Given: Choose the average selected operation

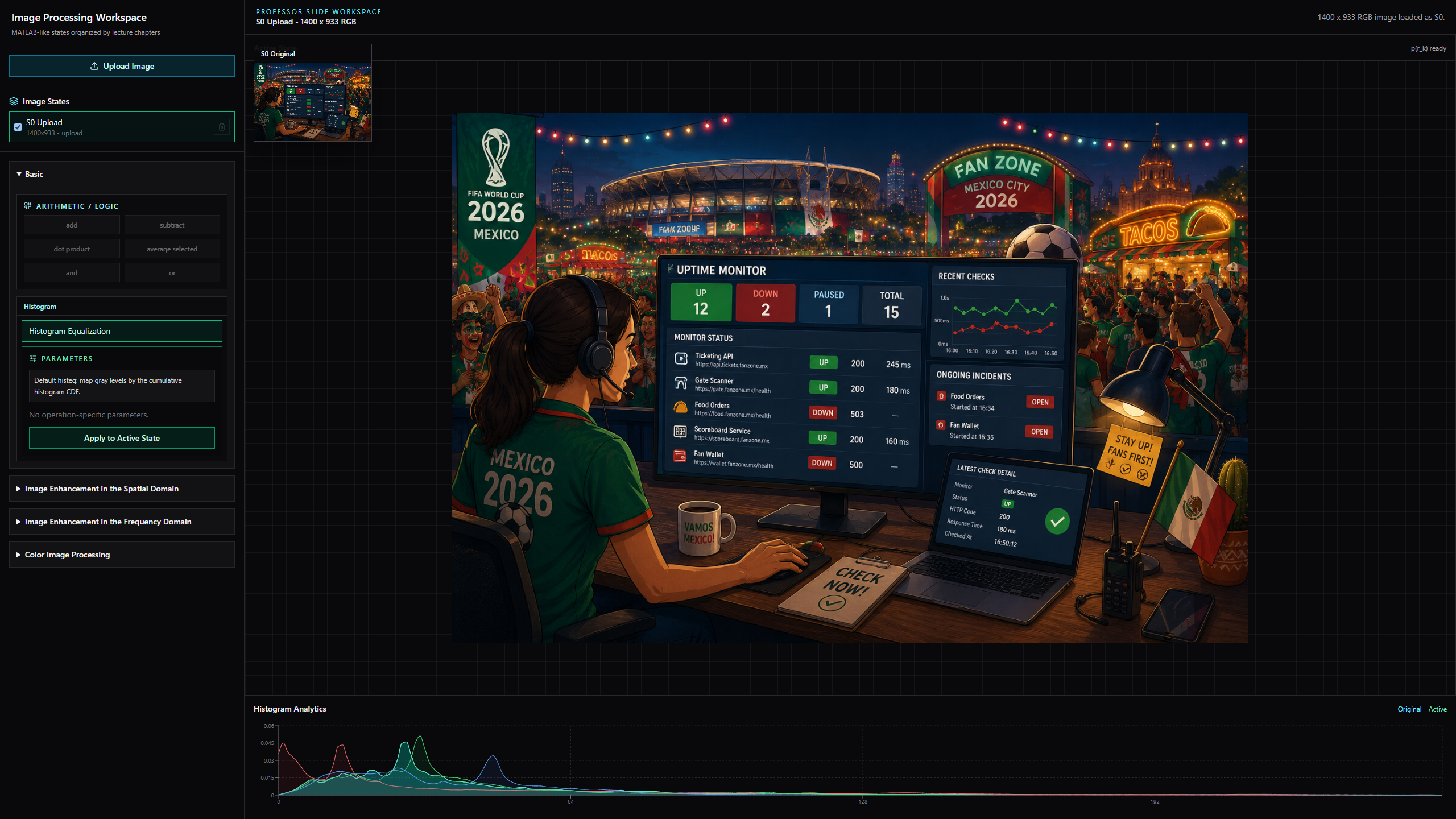Looking at the screenshot, I should click(172, 249).
